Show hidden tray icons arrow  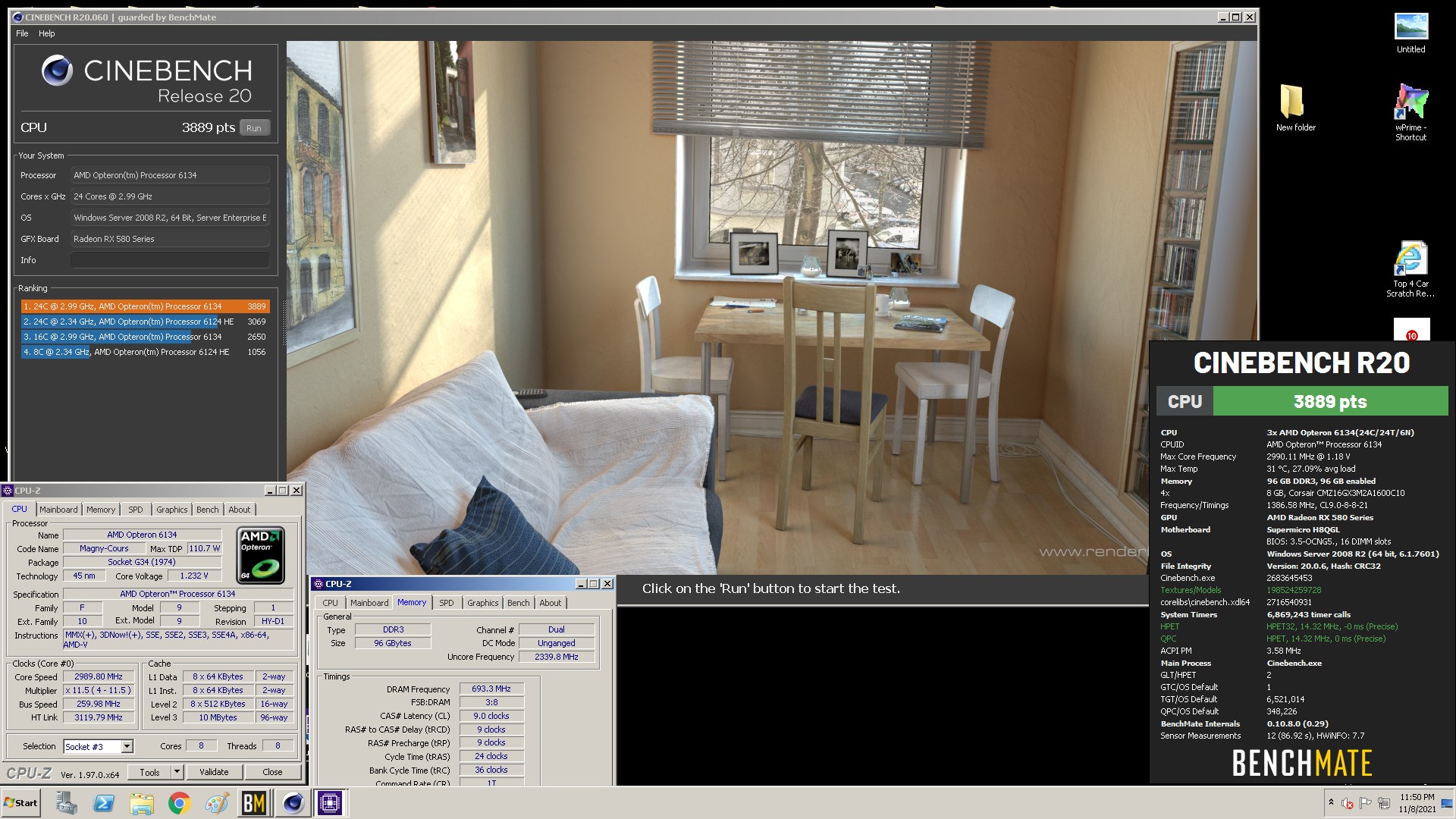pyautogui.click(x=1331, y=802)
